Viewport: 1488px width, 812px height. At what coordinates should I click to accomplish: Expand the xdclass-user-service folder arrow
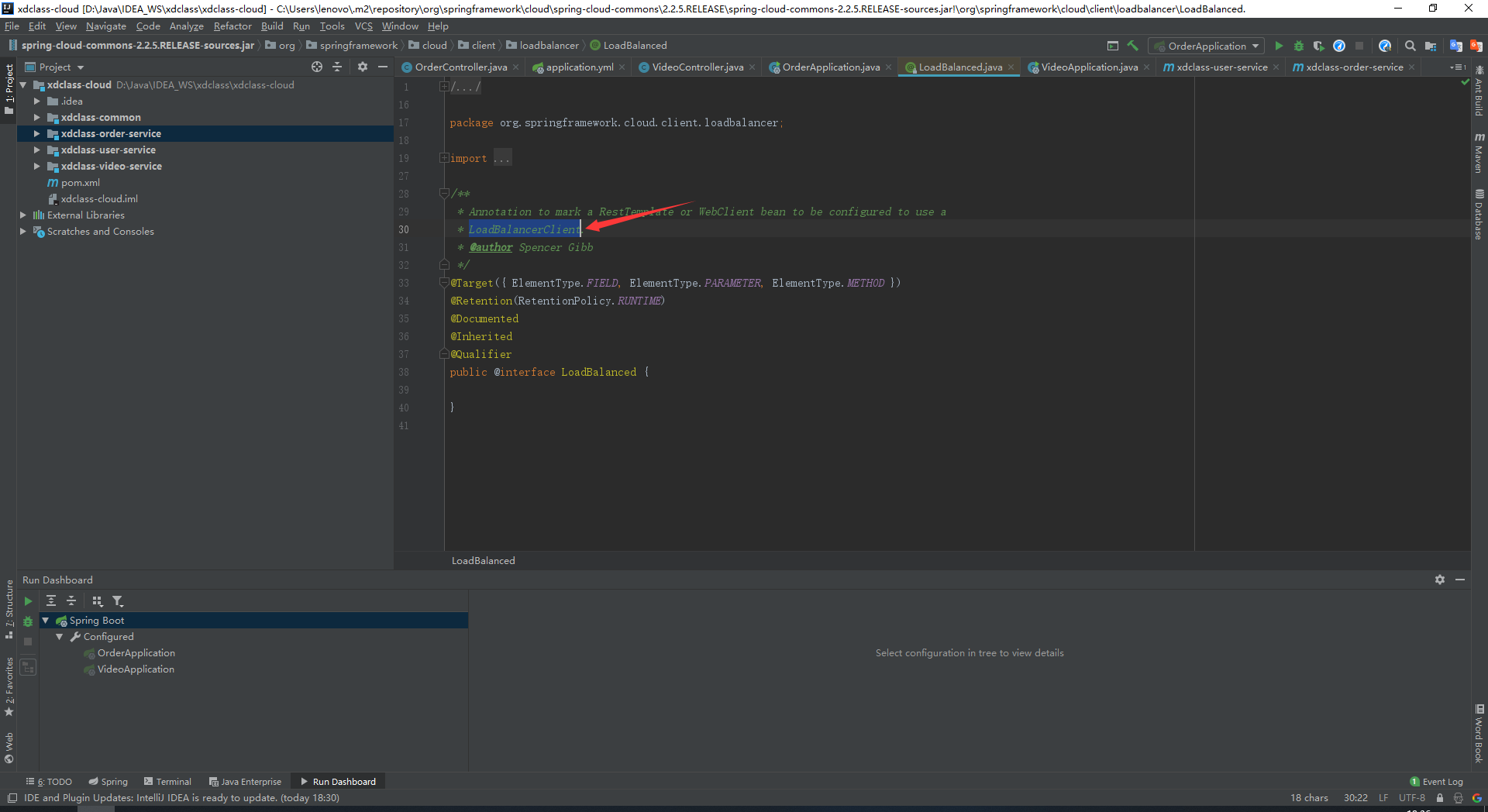(x=36, y=150)
